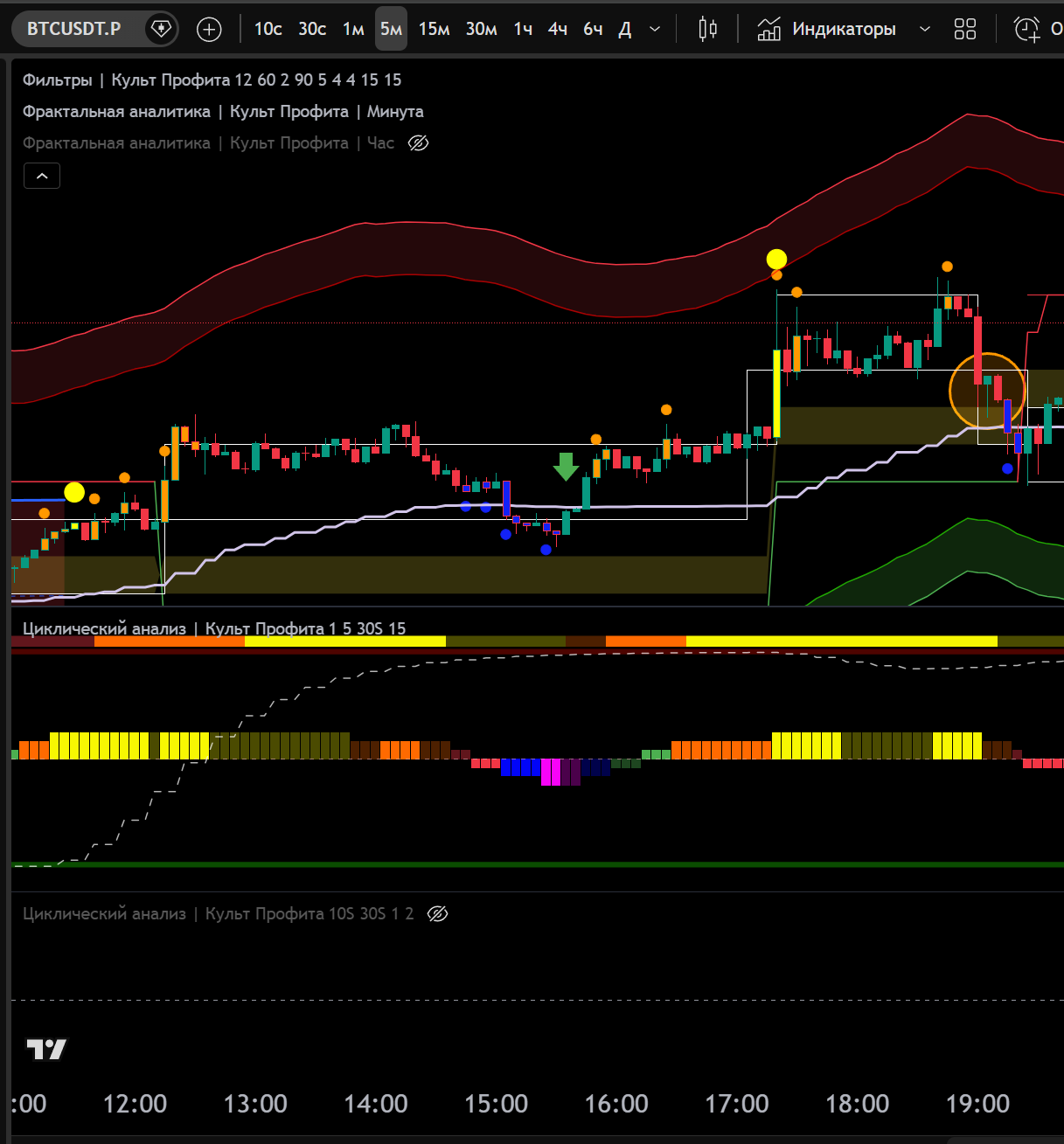Open the candlestick chart type selector
The height and width of the screenshot is (1144, 1064).
click(x=707, y=30)
